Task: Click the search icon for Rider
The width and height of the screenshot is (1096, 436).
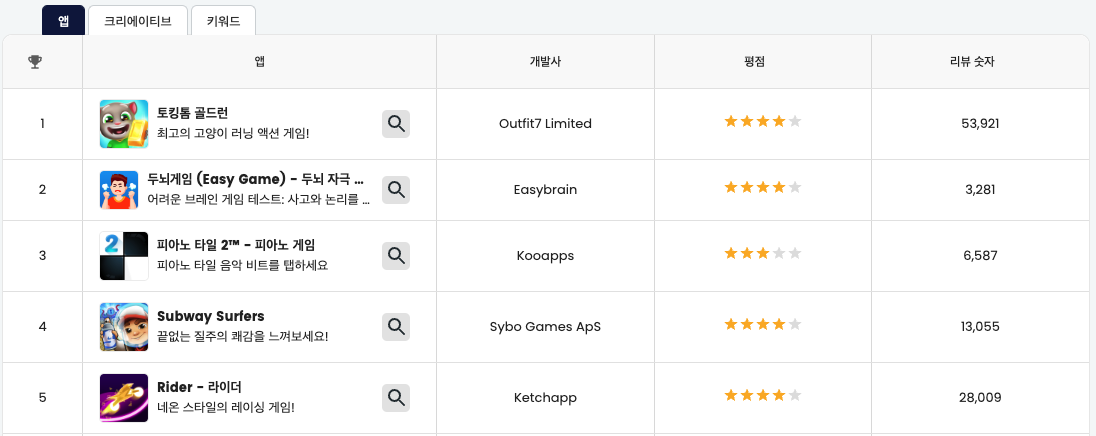Action: (396, 398)
